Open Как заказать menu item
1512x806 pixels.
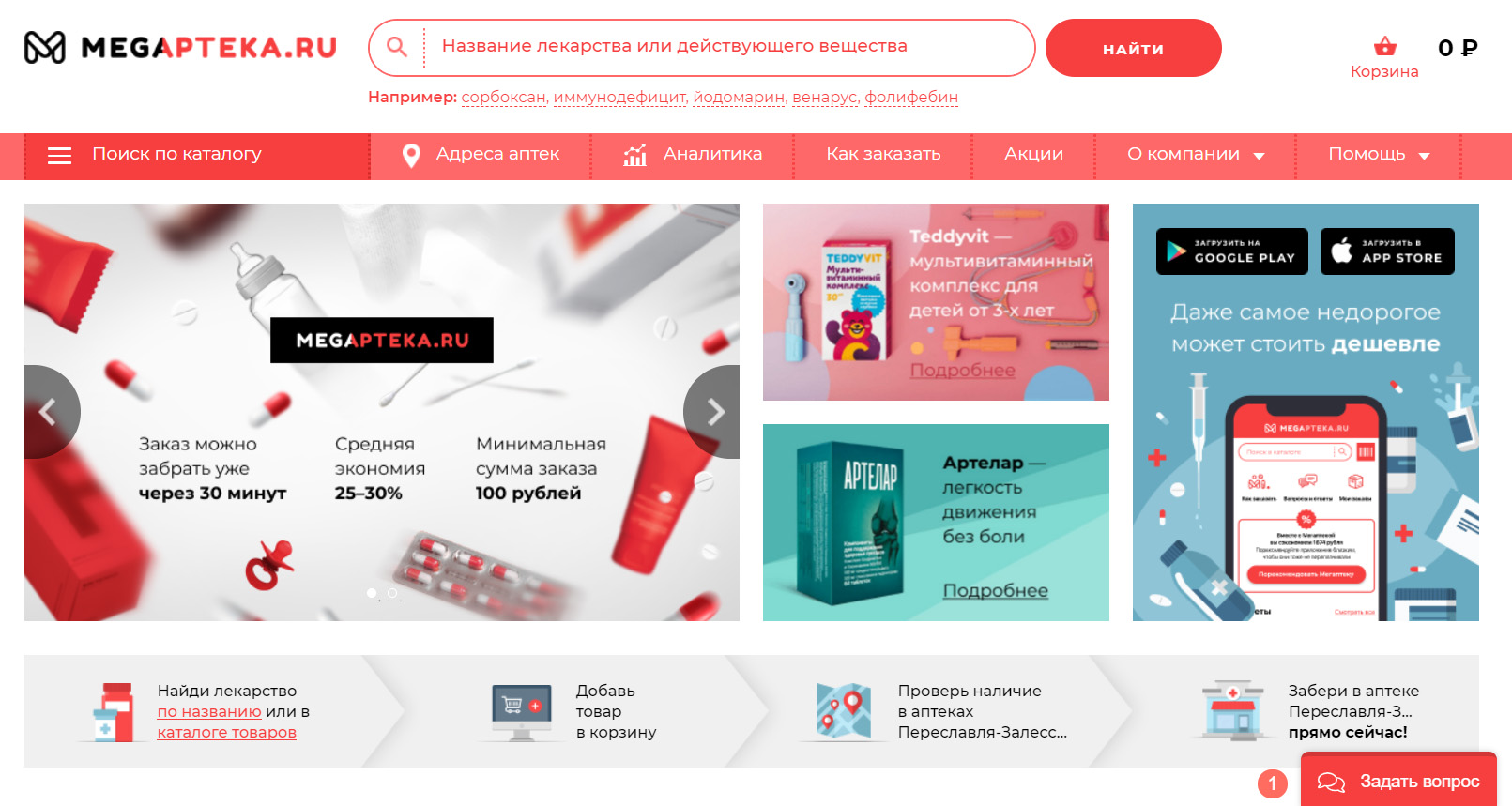click(883, 154)
